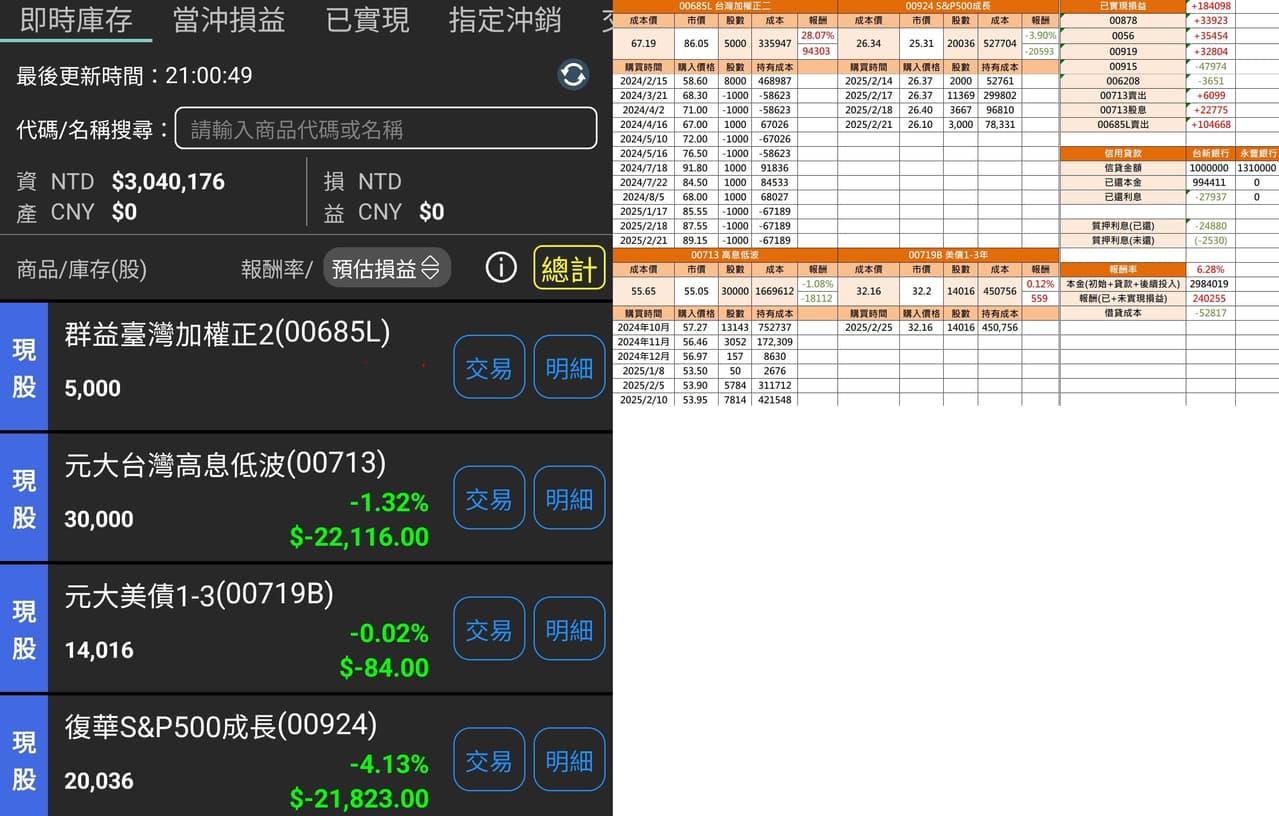Click the 已實現損益 header cell in spreadsheet

click(1123, 6)
